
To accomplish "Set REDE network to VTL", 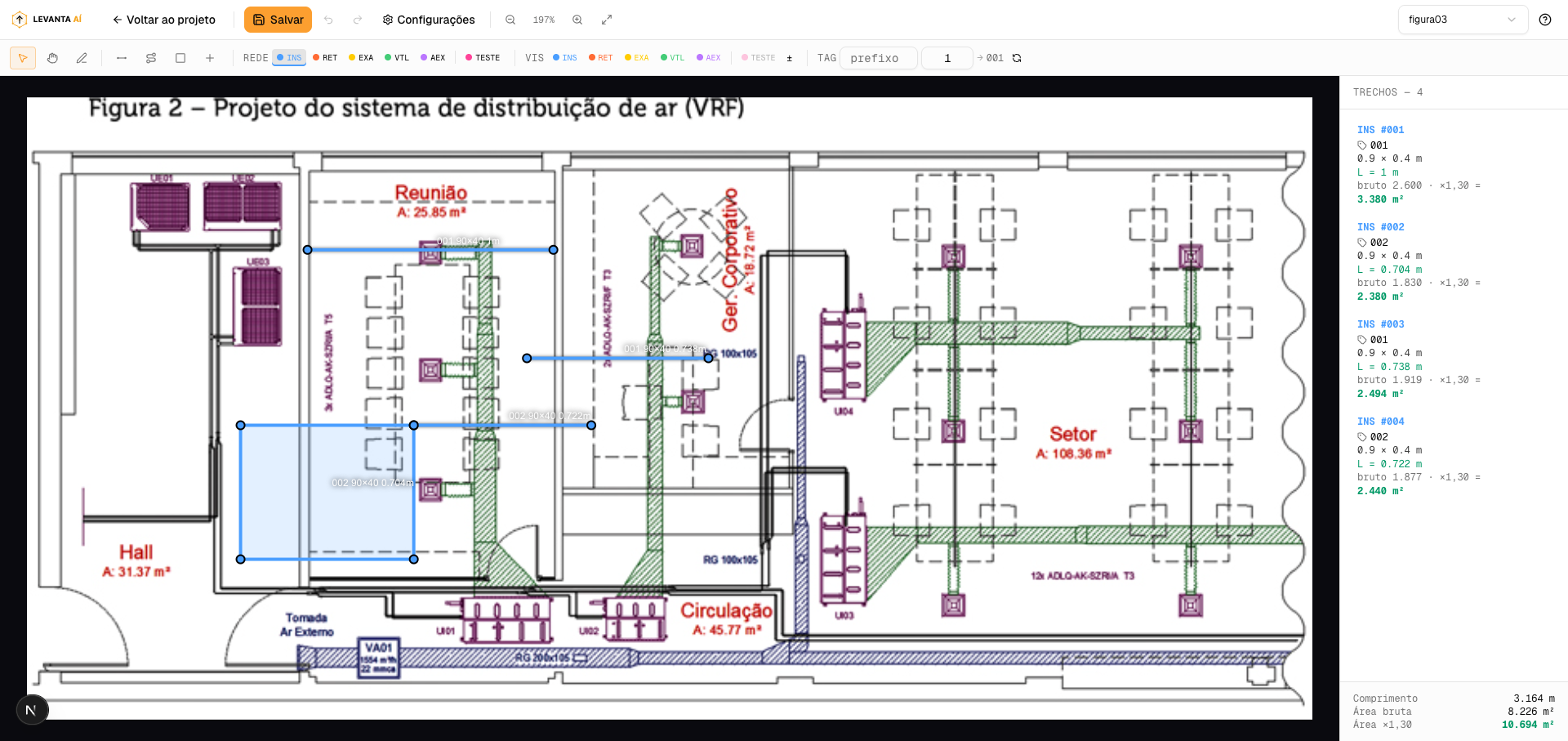I will 397,58.
